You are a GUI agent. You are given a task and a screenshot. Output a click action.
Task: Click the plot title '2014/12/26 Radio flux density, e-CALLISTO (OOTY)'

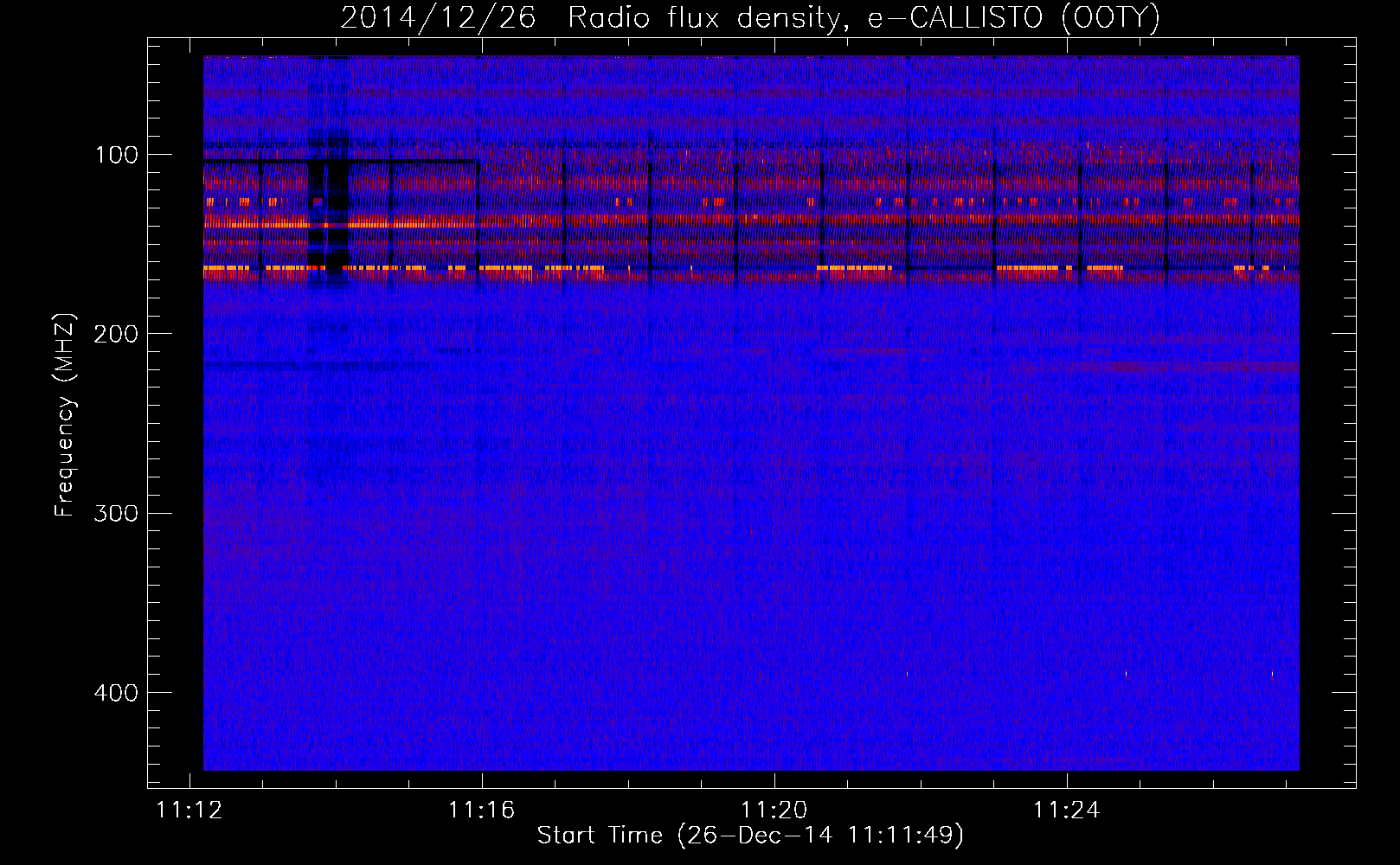tap(749, 17)
